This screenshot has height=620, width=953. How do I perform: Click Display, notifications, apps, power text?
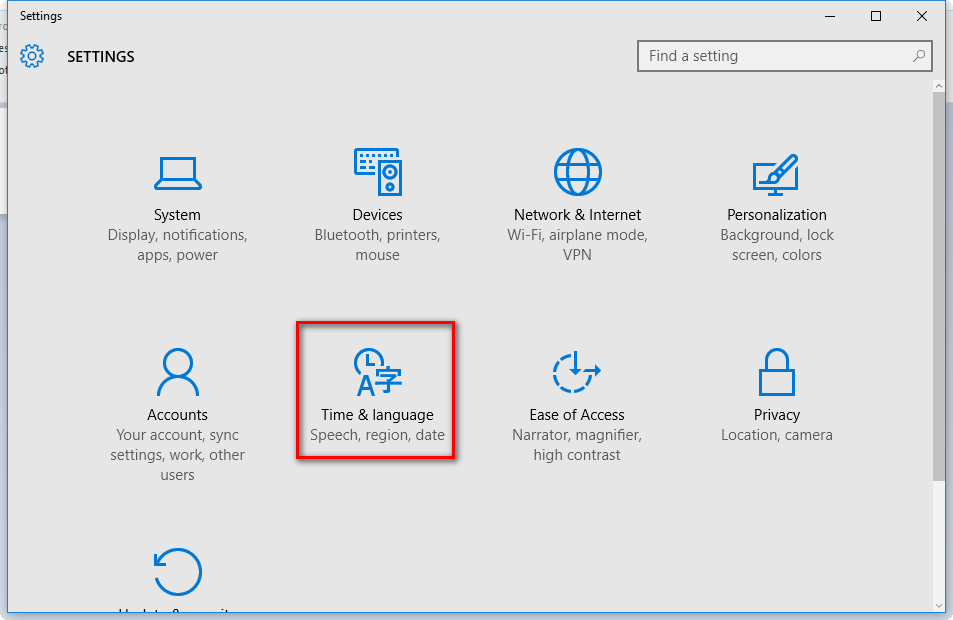tap(177, 244)
